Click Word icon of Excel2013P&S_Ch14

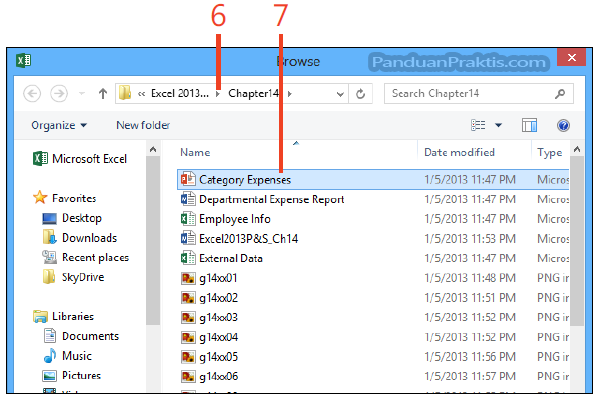pyautogui.click(x=188, y=238)
